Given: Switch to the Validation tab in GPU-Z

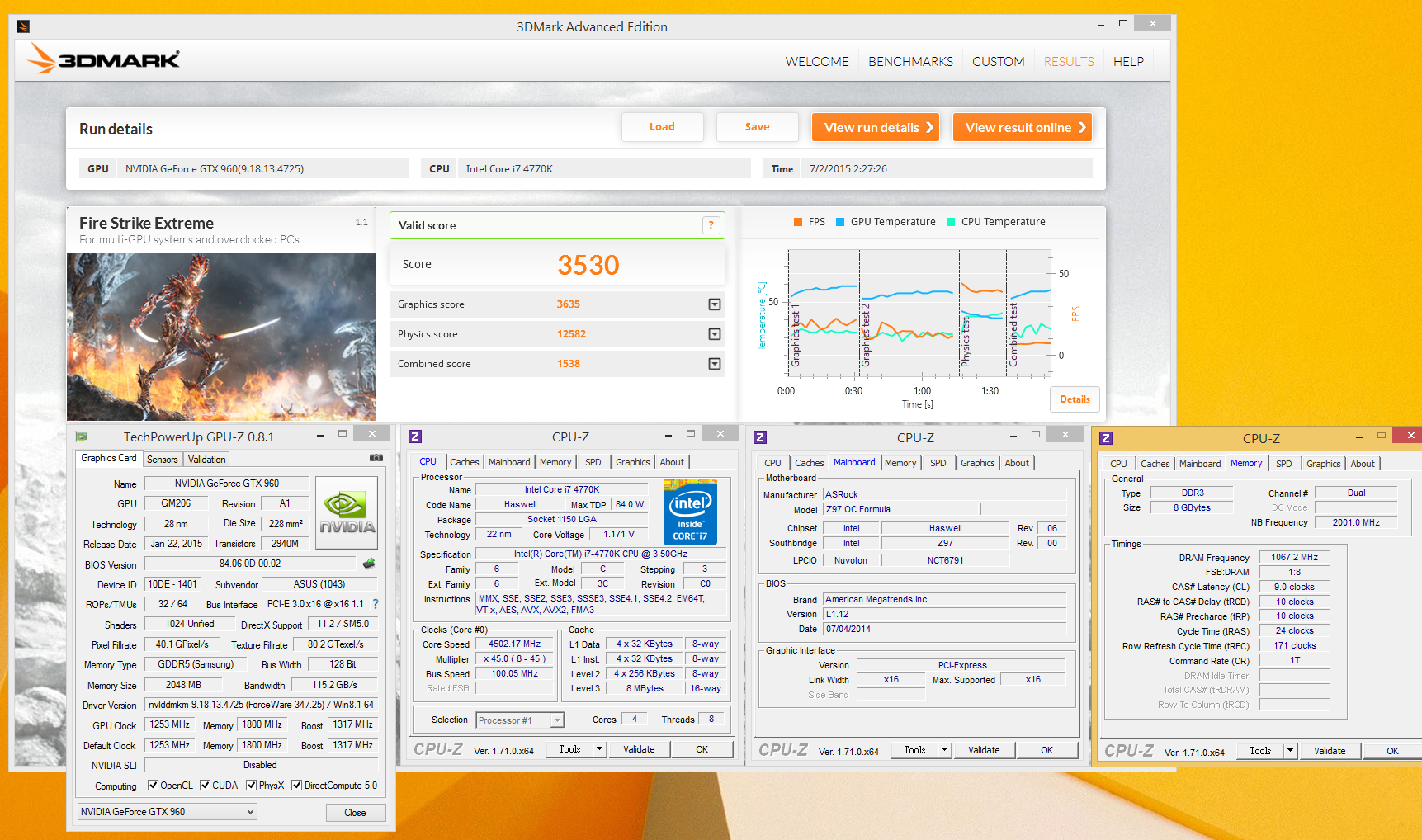Looking at the screenshot, I should (x=206, y=460).
